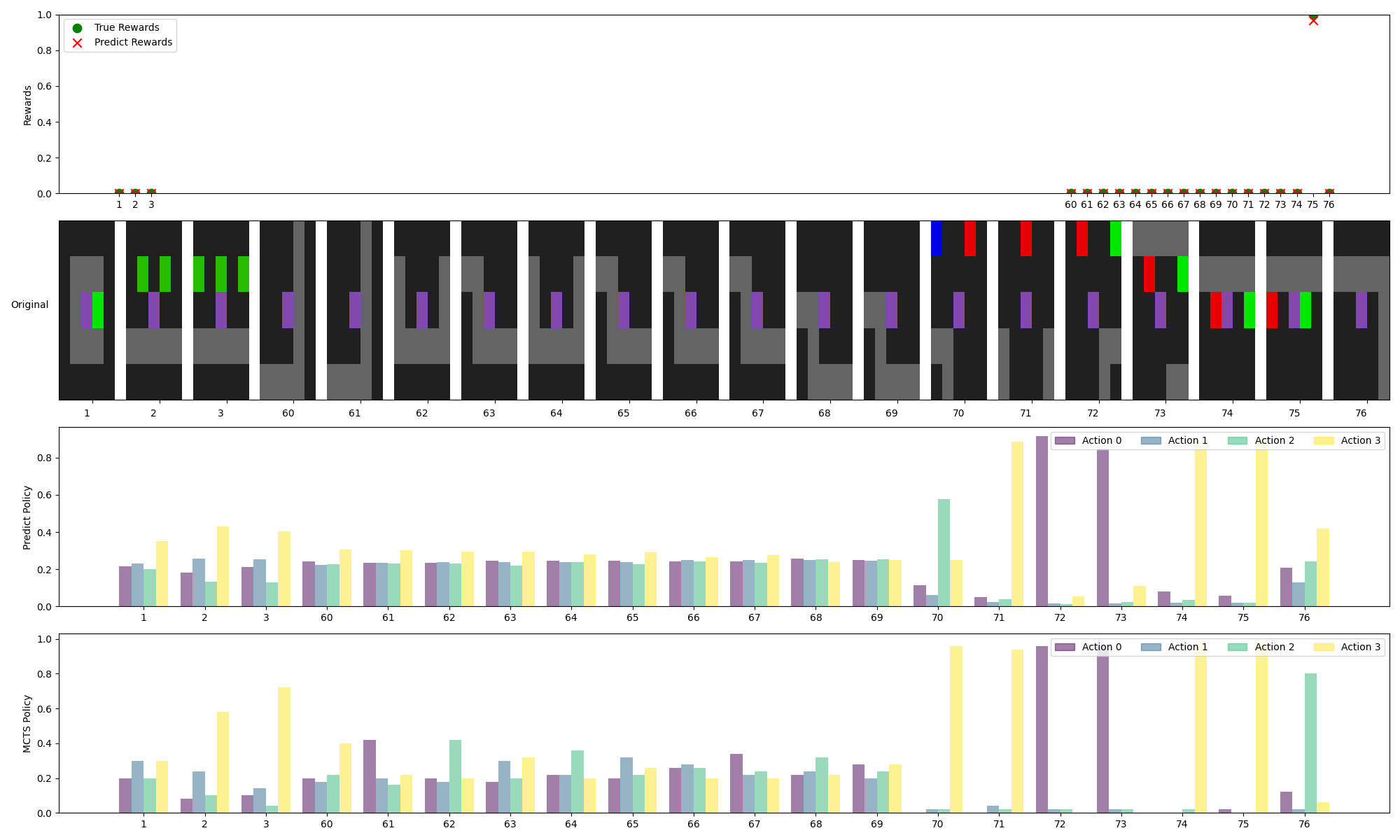Viewport: 1400px width, 840px height.
Task: Click the blue block in frame 70
Action: 937,238
